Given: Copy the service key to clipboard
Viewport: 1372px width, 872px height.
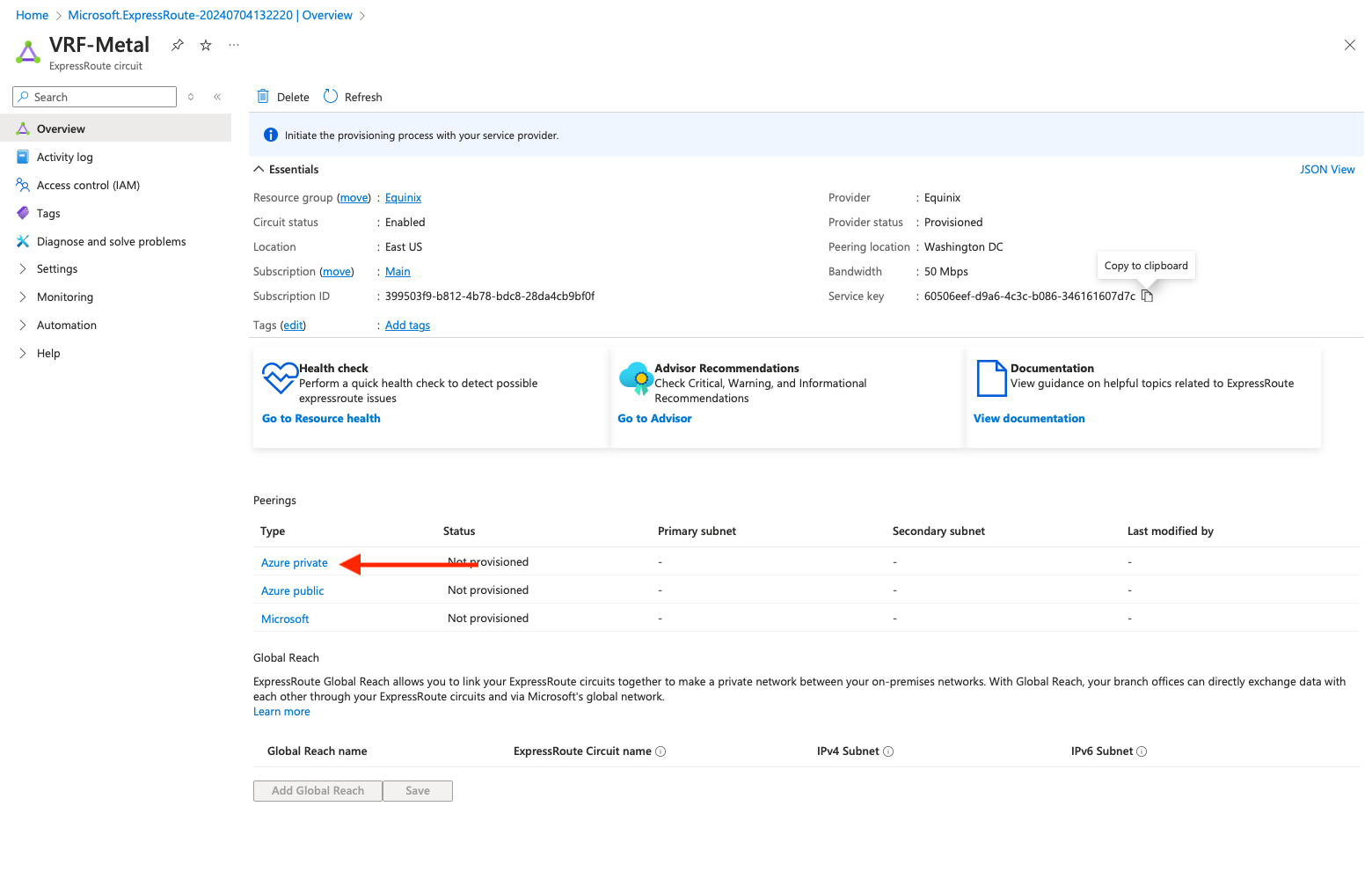Looking at the screenshot, I should [1147, 296].
